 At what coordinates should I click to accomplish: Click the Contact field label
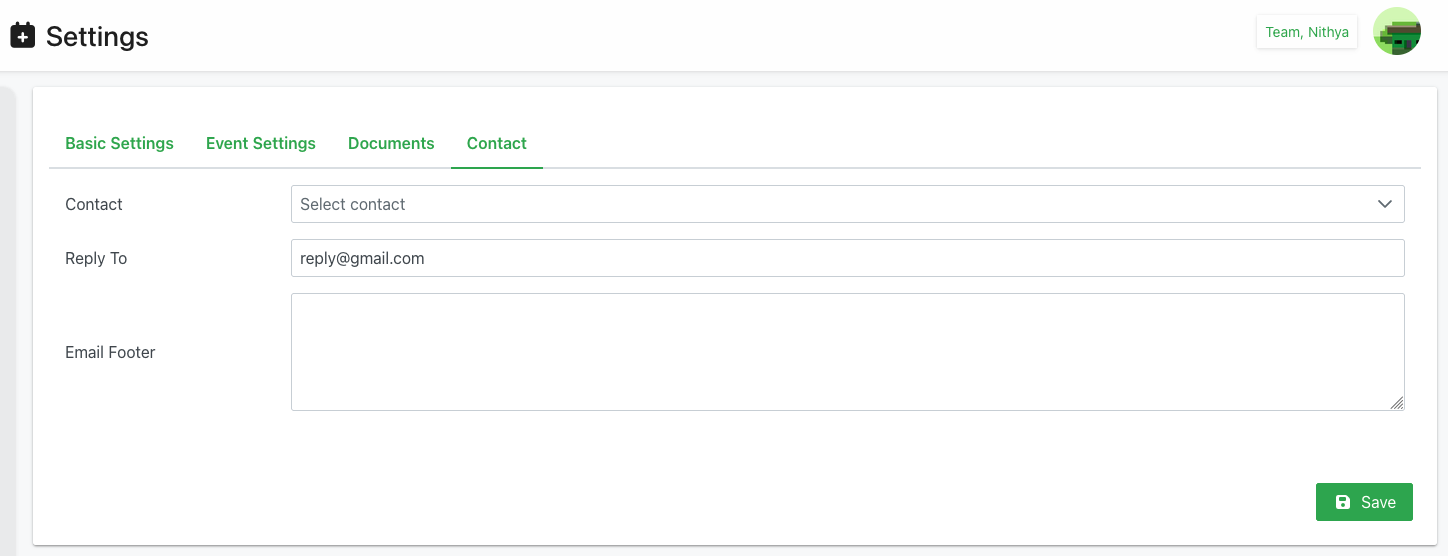click(94, 204)
